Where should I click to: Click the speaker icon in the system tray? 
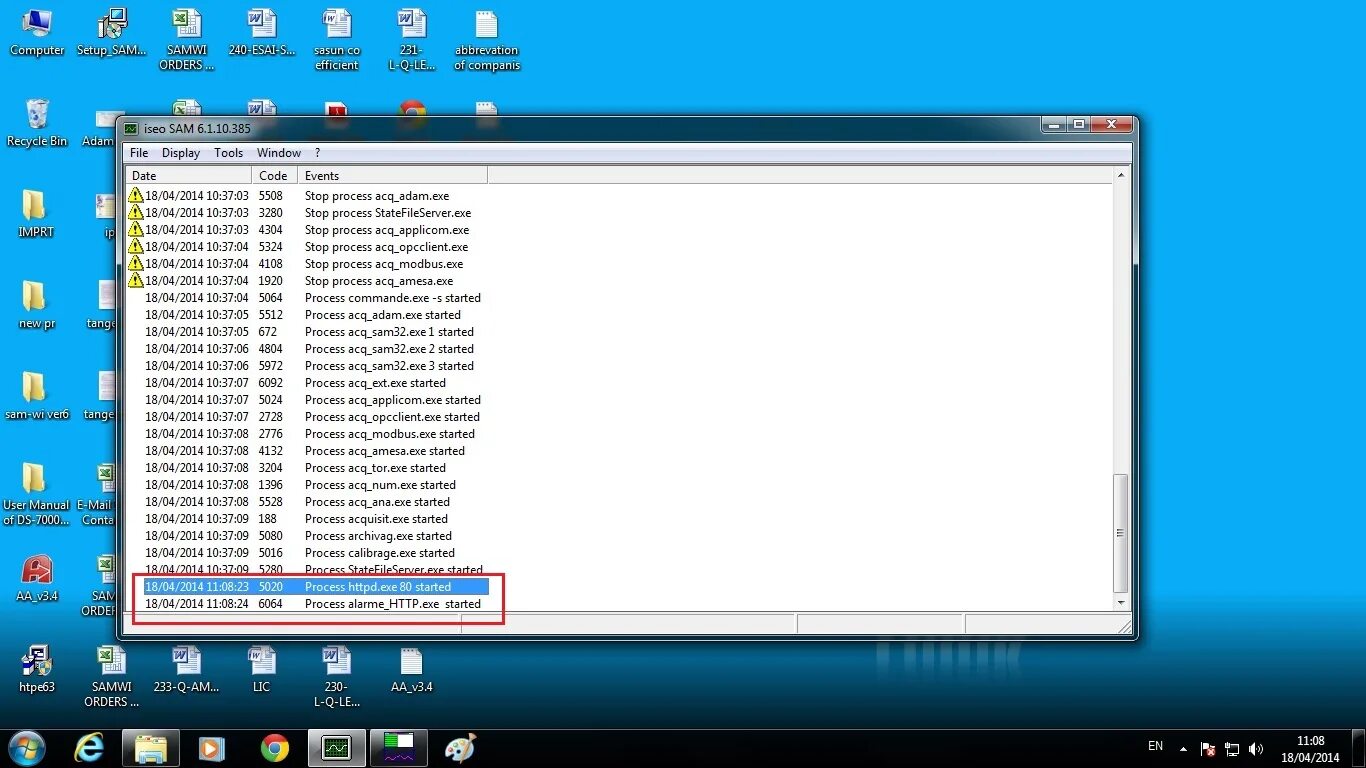tap(1256, 748)
